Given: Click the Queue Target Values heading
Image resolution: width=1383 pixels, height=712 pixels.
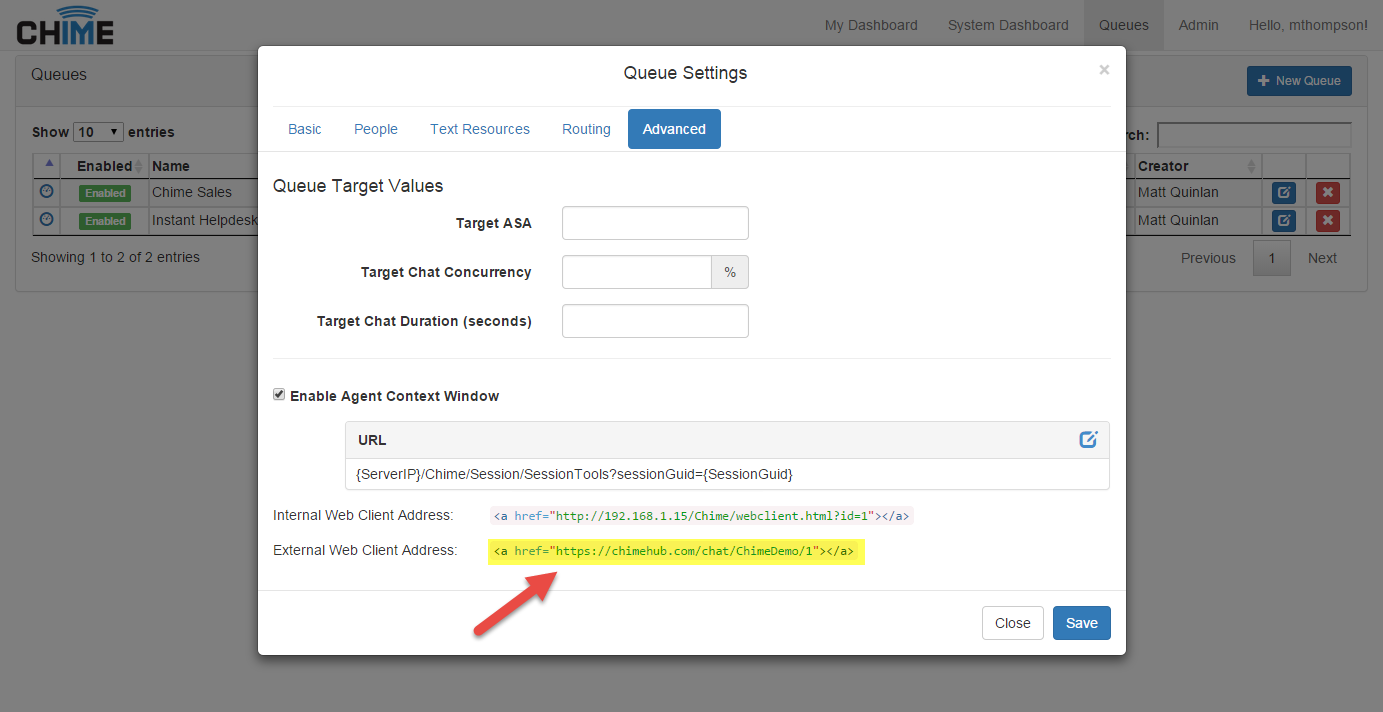Looking at the screenshot, I should 358,186.
